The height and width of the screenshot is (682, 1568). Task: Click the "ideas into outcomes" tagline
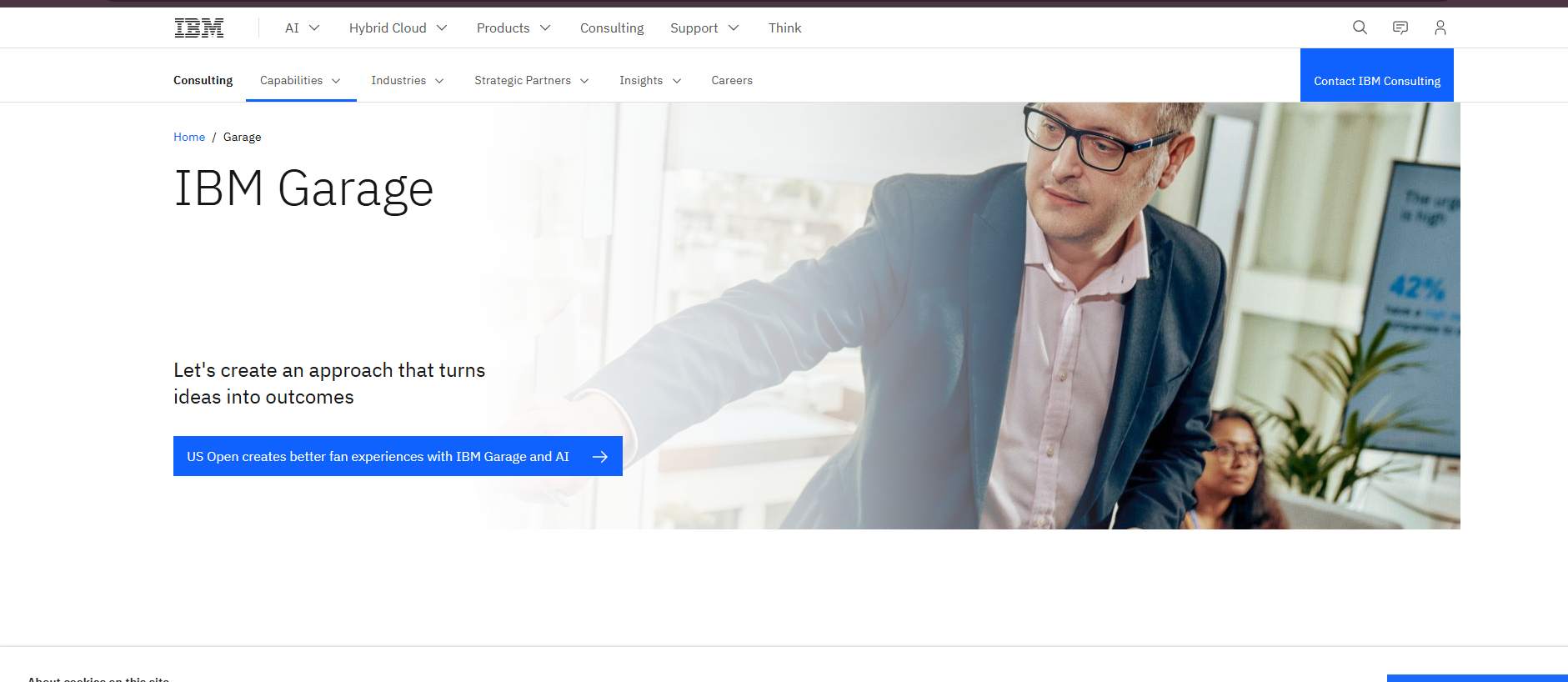[x=263, y=397]
